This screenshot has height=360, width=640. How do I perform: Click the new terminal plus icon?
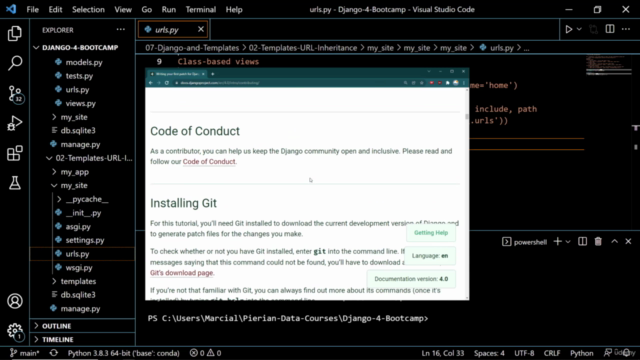(557, 242)
